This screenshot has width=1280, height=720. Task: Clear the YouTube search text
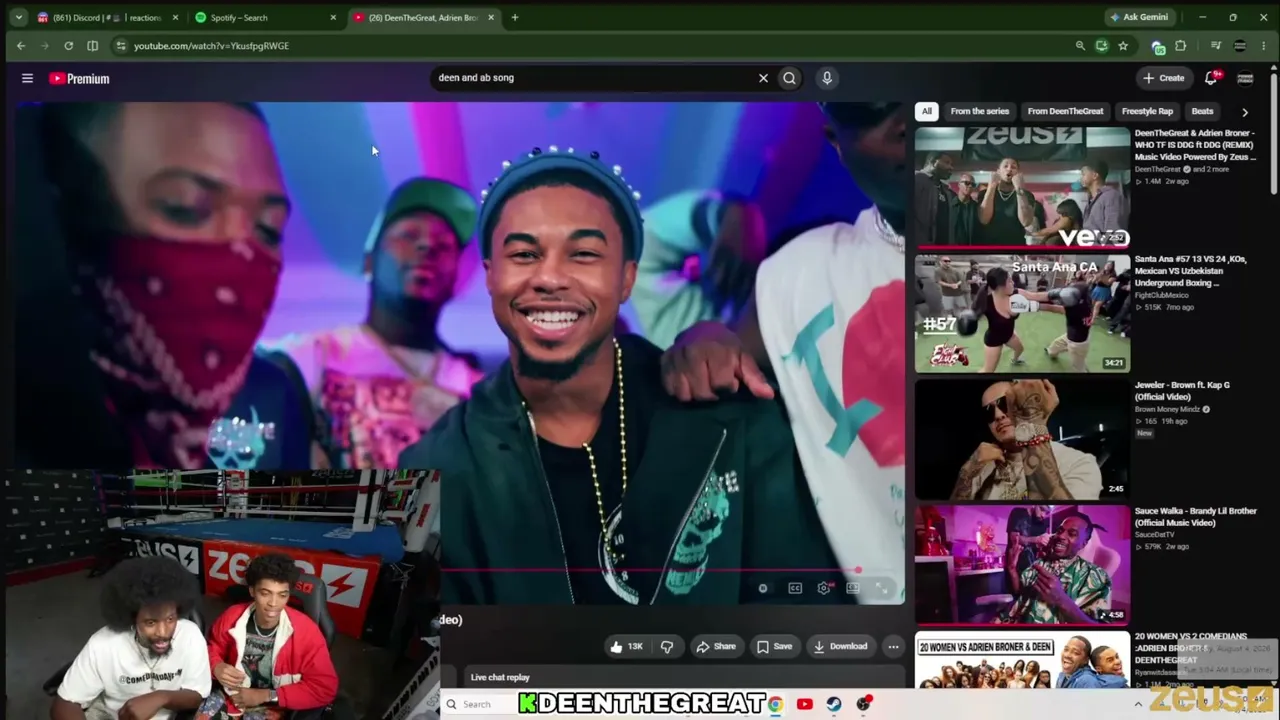click(x=763, y=78)
